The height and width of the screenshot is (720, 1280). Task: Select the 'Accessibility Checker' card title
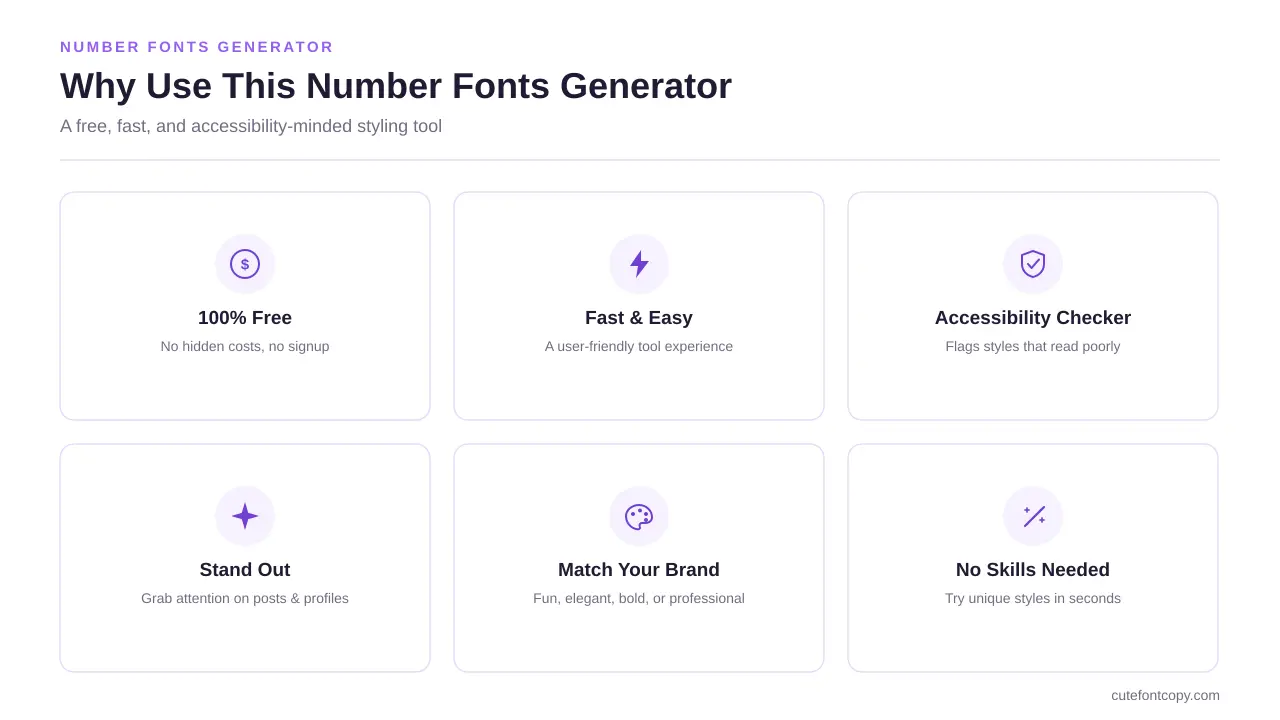point(1033,318)
